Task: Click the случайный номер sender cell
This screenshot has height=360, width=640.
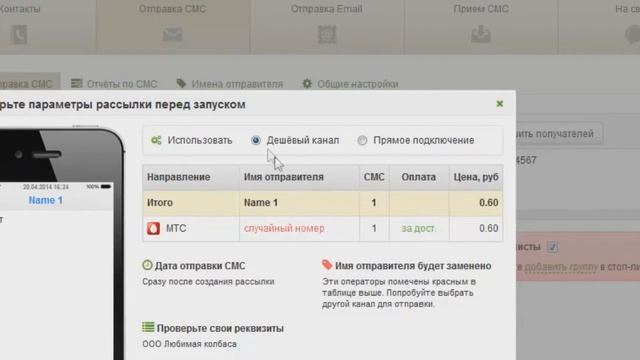Action: (284, 229)
